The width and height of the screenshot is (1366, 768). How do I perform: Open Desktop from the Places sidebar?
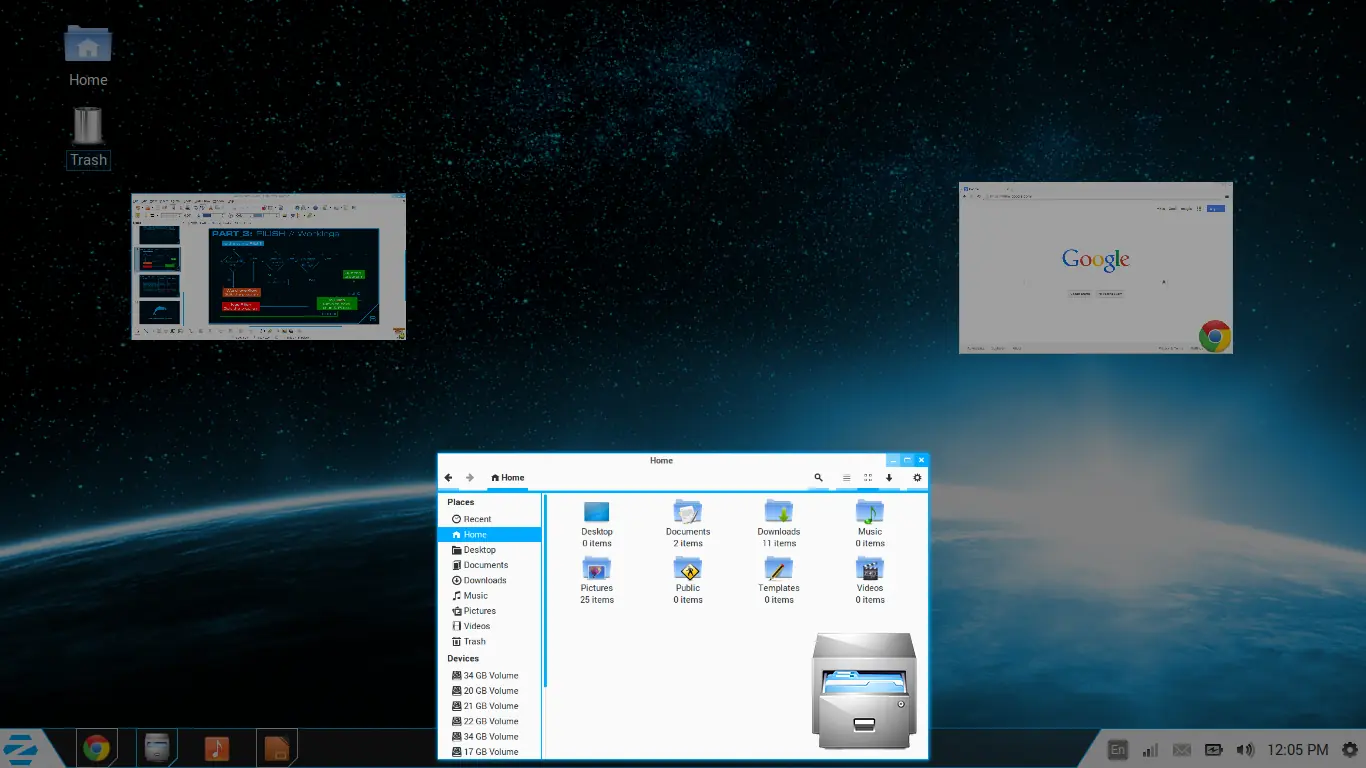tap(490, 550)
